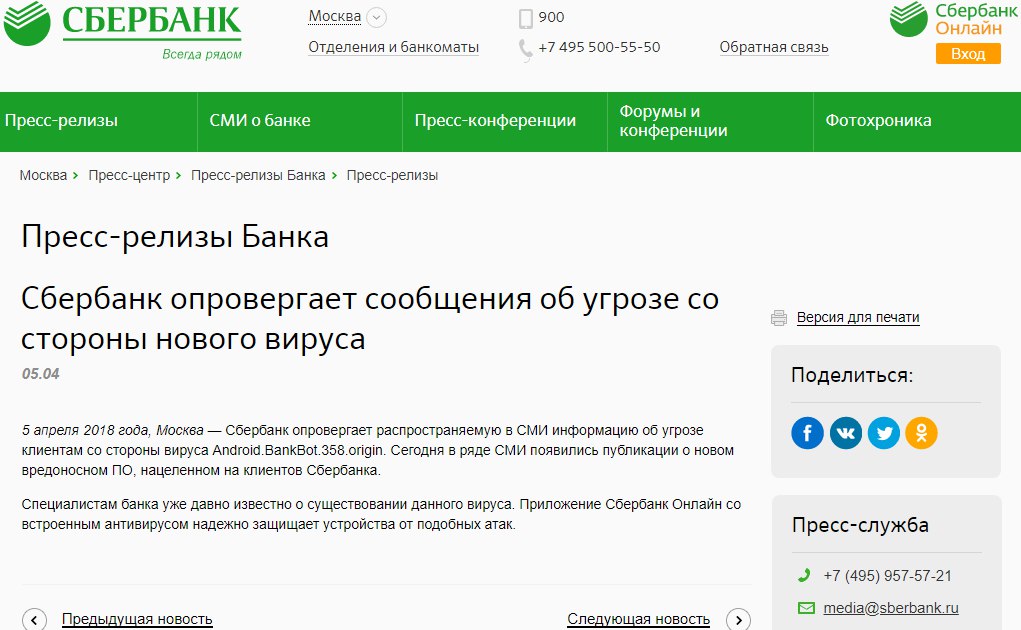Click the slogan Всегда рядом
This screenshot has height=630, width=1021.
point(202,55)
